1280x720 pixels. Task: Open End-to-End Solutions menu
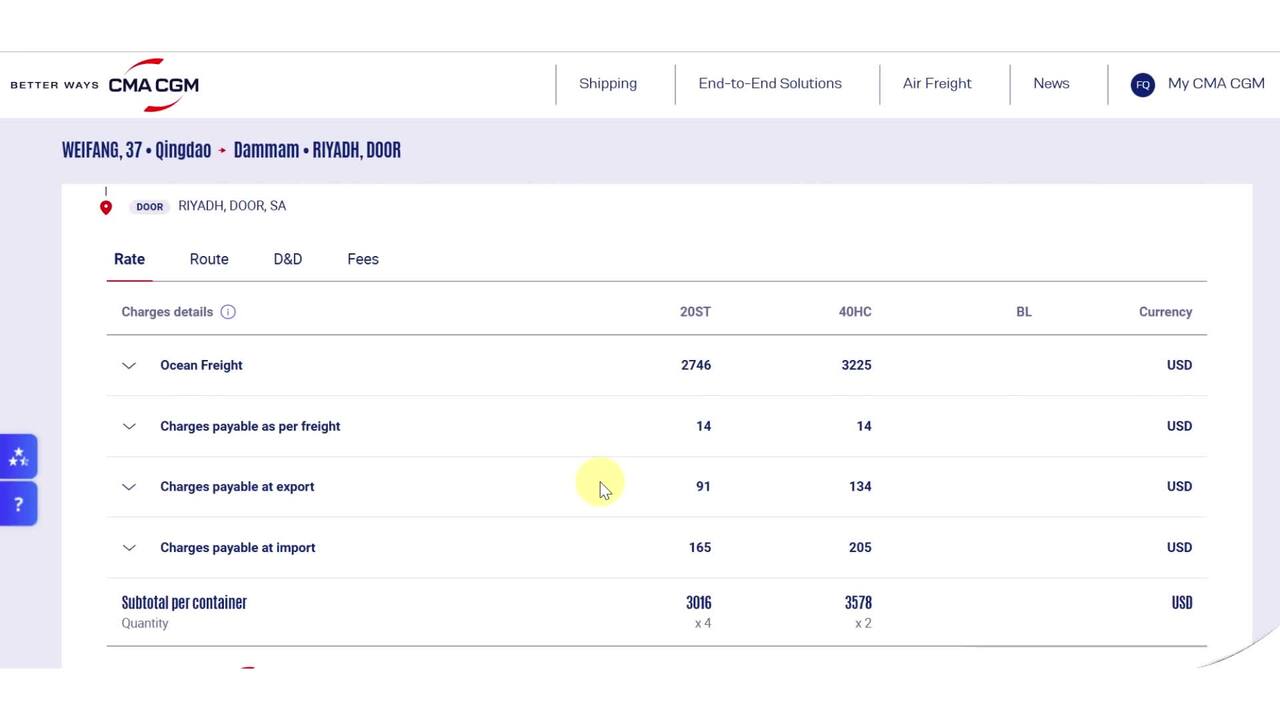tap(770, 84)
